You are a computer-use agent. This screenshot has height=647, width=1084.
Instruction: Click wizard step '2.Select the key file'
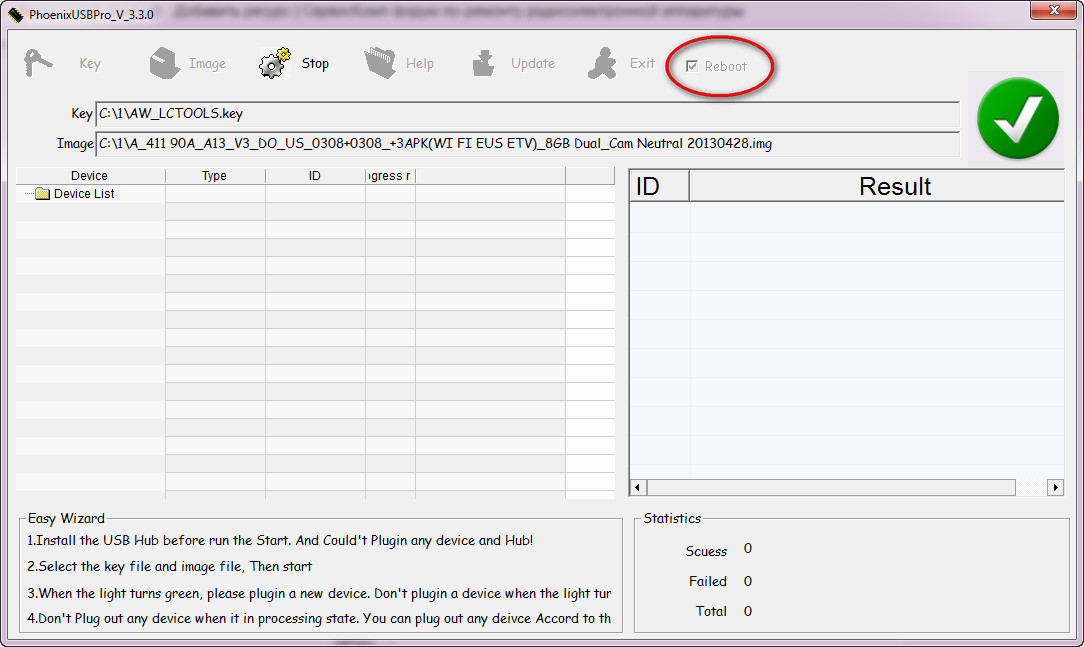click(x=169, y=567)
